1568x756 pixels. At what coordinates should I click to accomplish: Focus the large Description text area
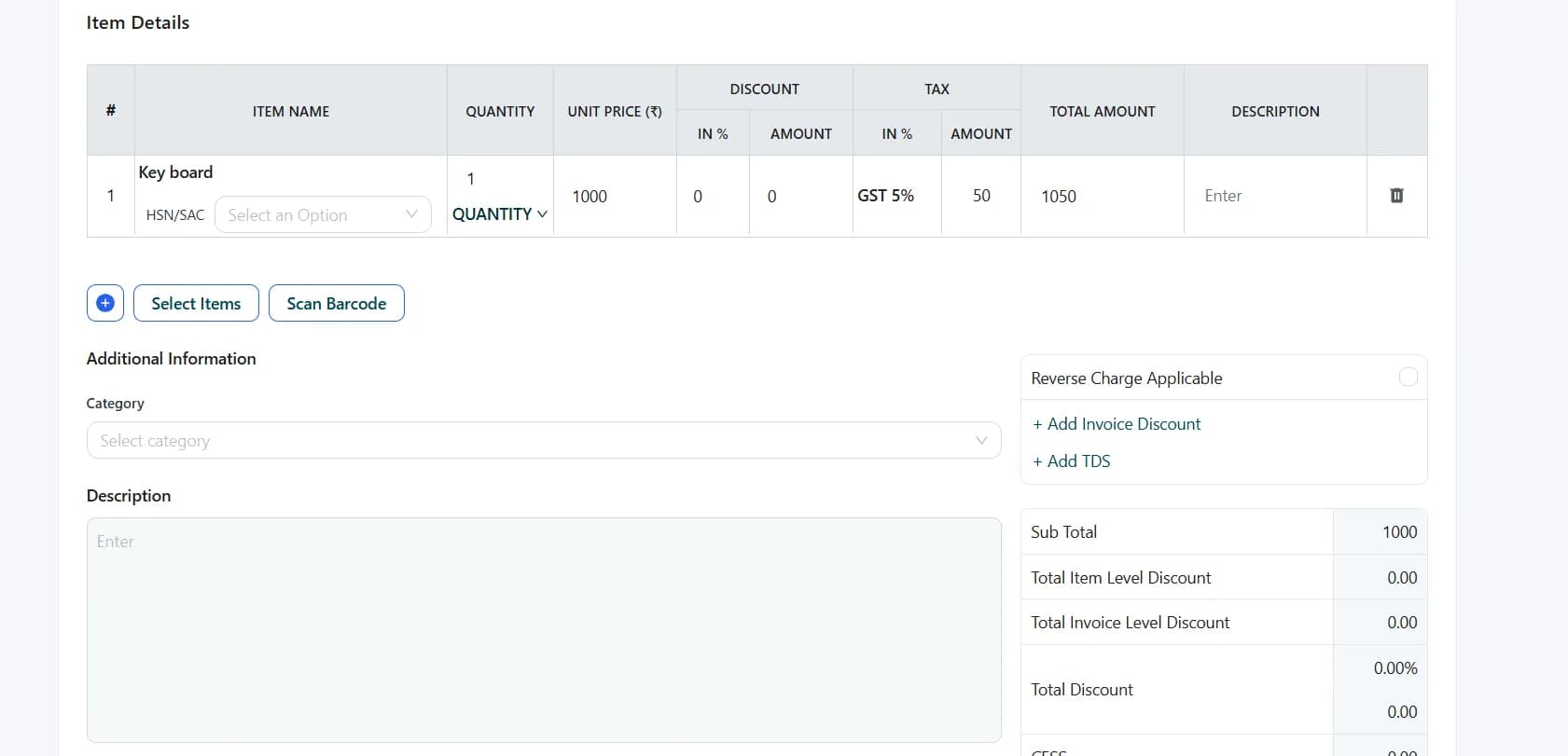(x=544, y=630)
